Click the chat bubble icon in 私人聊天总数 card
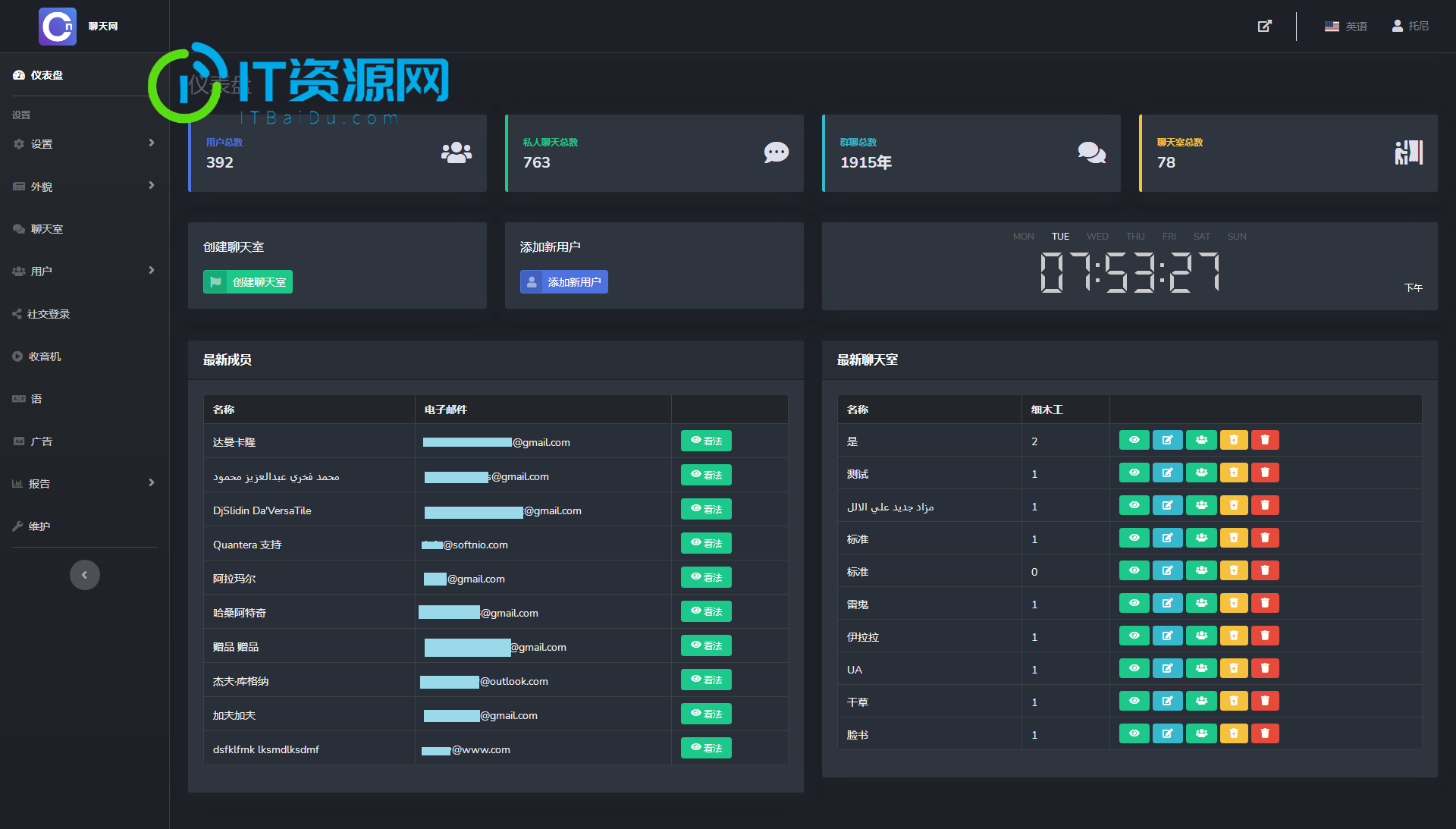The image size is (1456, 829). (777, 152)
